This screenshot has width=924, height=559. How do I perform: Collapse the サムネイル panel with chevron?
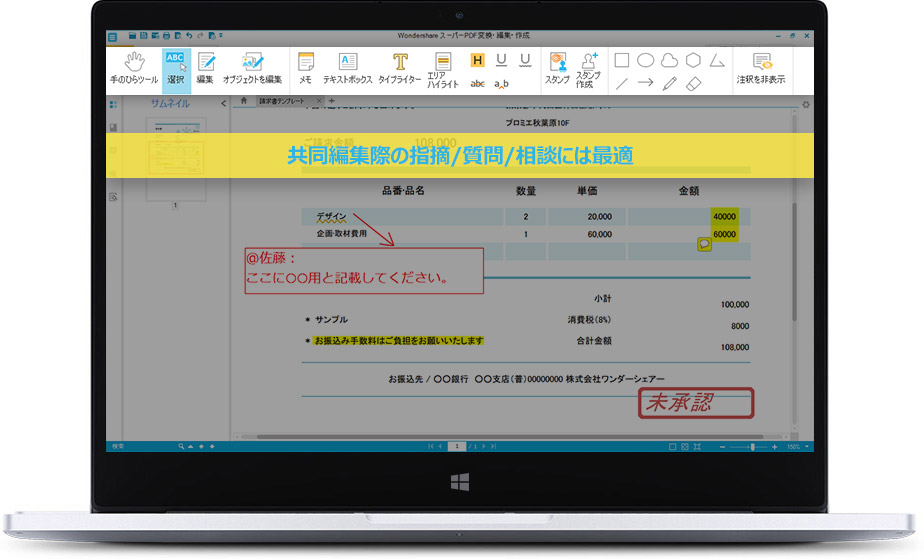[223, 104]
